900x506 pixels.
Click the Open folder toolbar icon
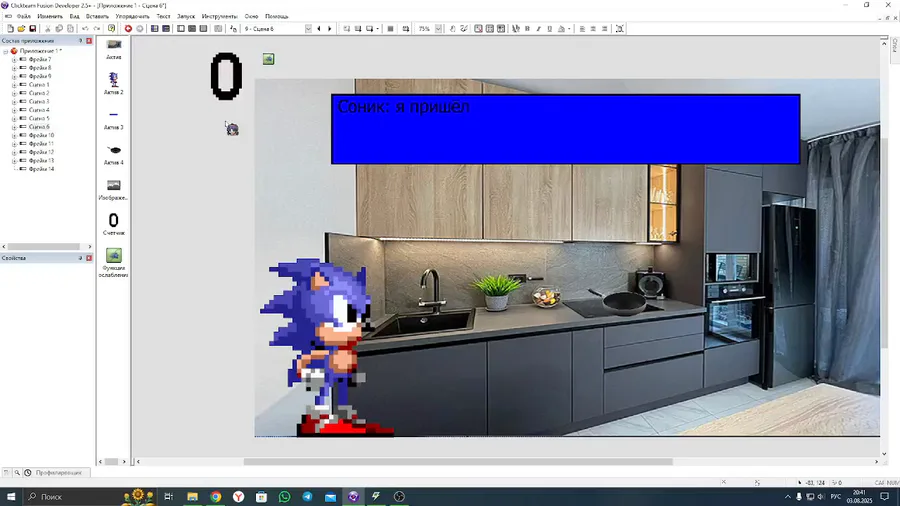click(x=21, y=29)
